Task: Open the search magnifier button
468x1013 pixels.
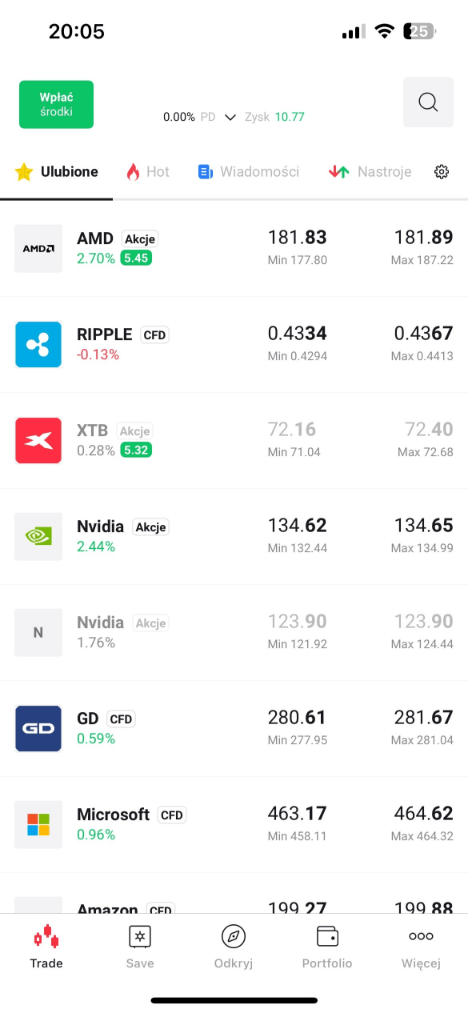Action: pos(428,102)
